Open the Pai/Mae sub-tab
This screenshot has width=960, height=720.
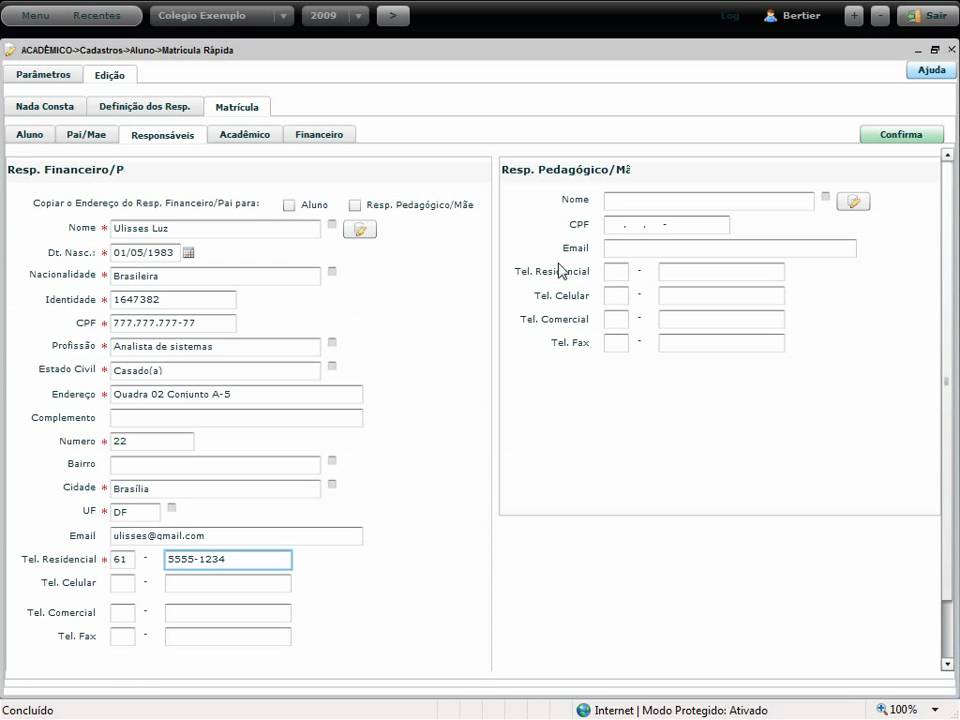pyautogui.click(x=86, y=134)
